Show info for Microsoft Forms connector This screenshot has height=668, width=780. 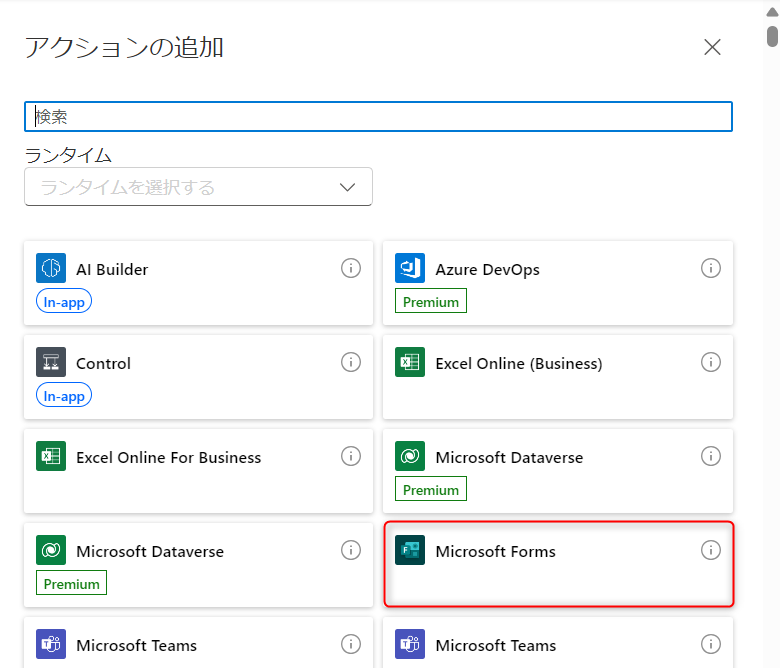point(711,550)
